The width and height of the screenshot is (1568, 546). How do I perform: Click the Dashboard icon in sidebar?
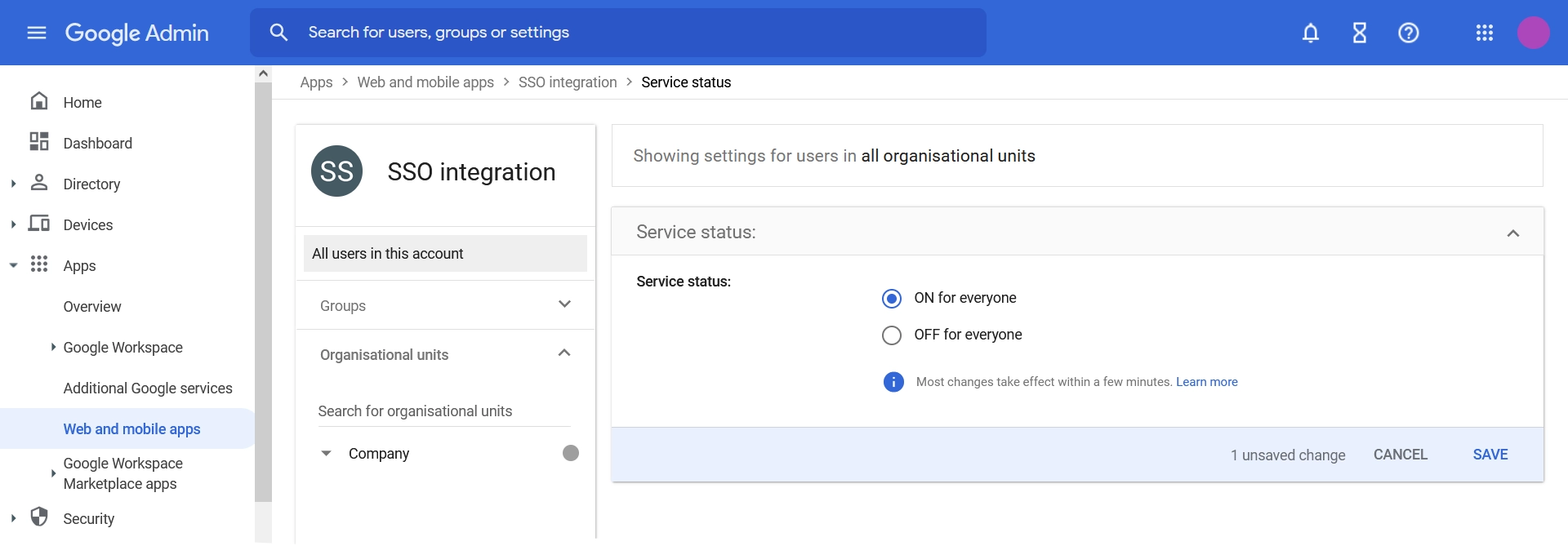tap(39, 141)
